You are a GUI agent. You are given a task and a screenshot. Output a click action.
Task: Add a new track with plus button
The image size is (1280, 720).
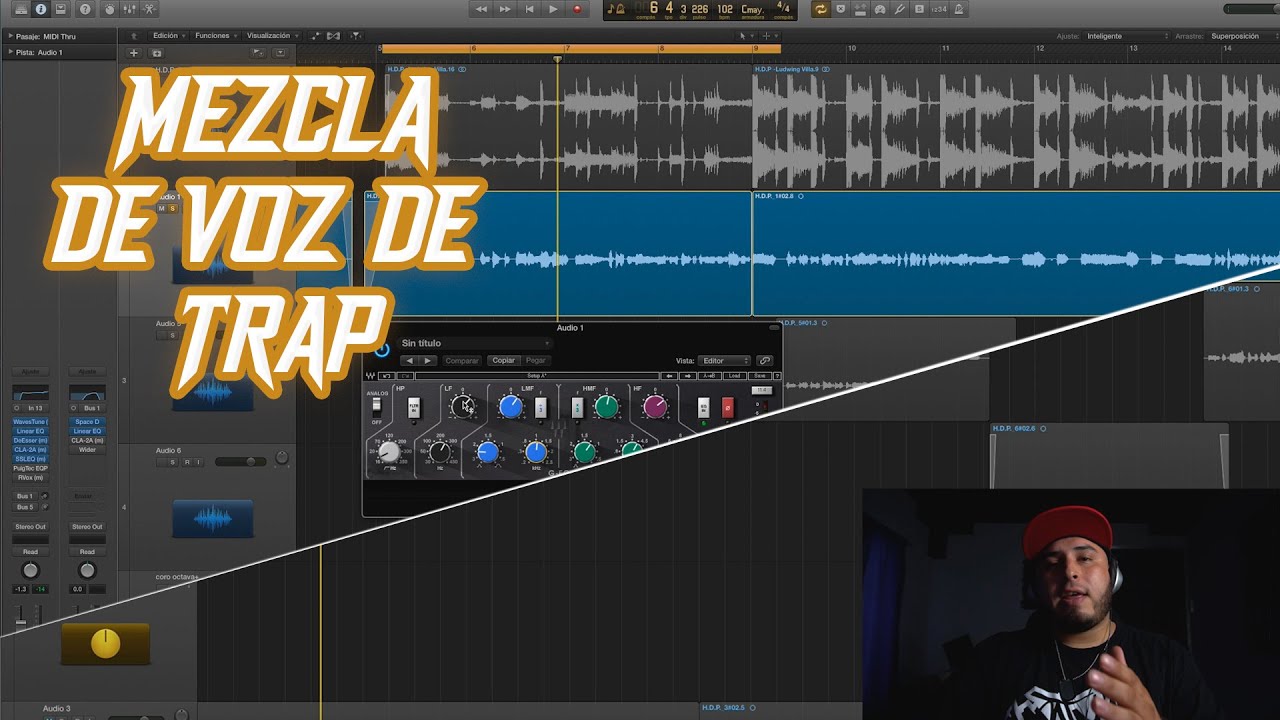[134, 52]
